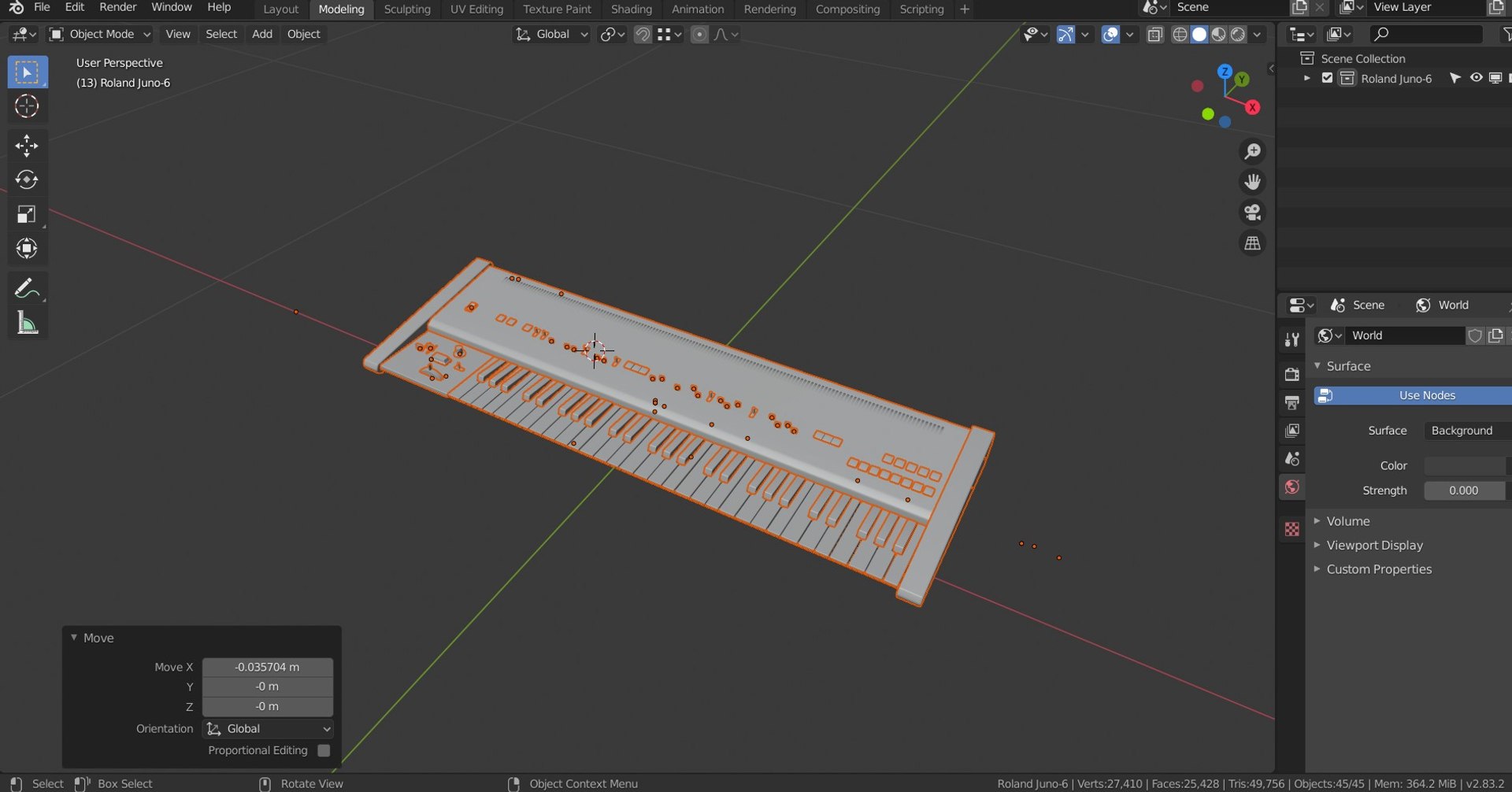Select the Select Box tool

coord(27,72)
